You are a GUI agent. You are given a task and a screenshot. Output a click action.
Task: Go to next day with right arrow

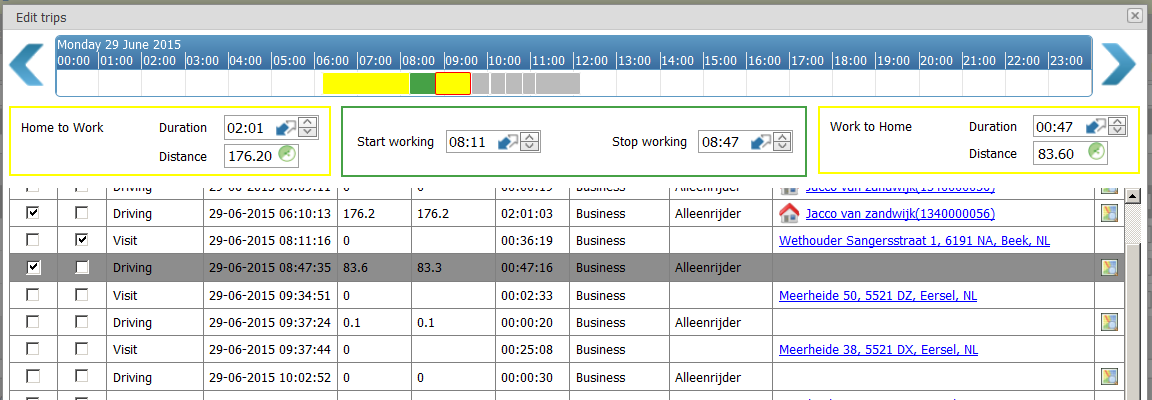tap(1118, 65)
